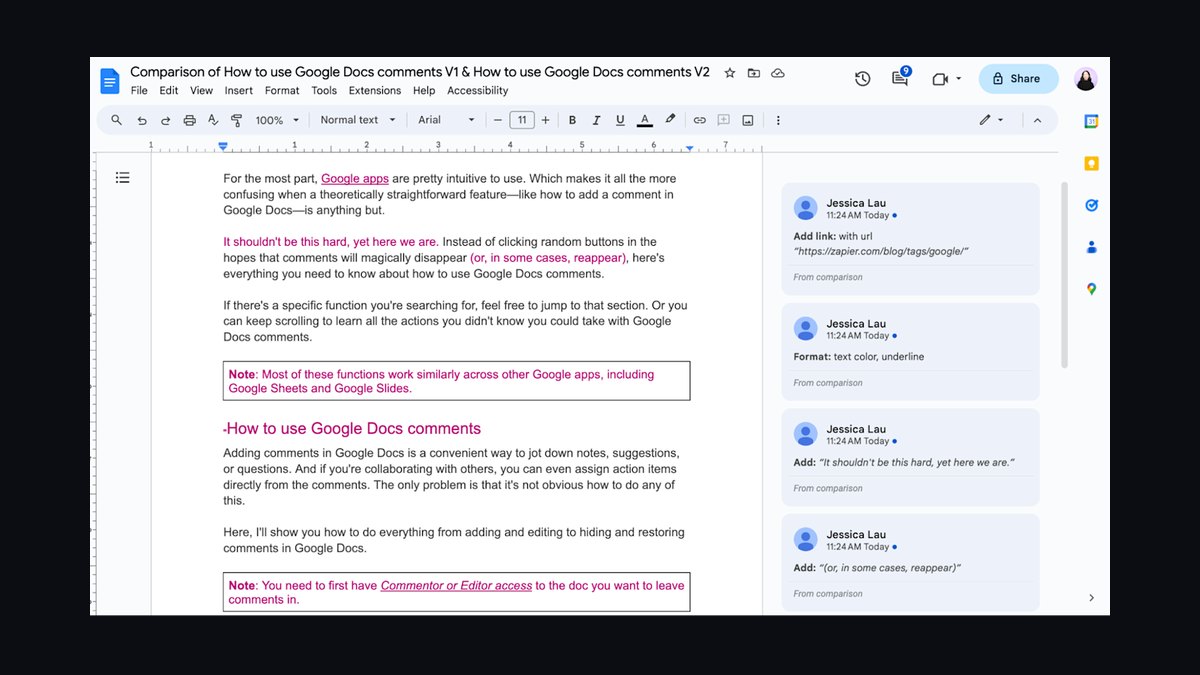Viewport: 1200px width, 675px height.
Task: Star this document
Action: [x=730, y=73]
